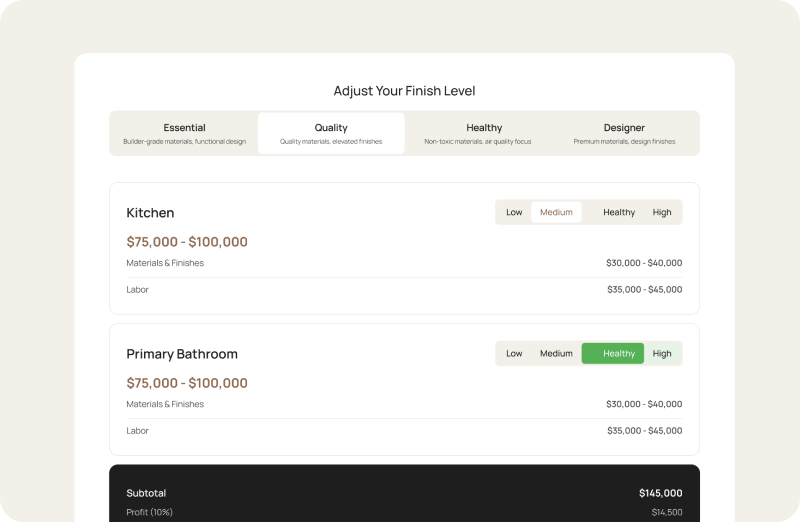Set Primary Bathroom finish to High
The width and height of the screenshot is (800, 522).
(662, 354)
